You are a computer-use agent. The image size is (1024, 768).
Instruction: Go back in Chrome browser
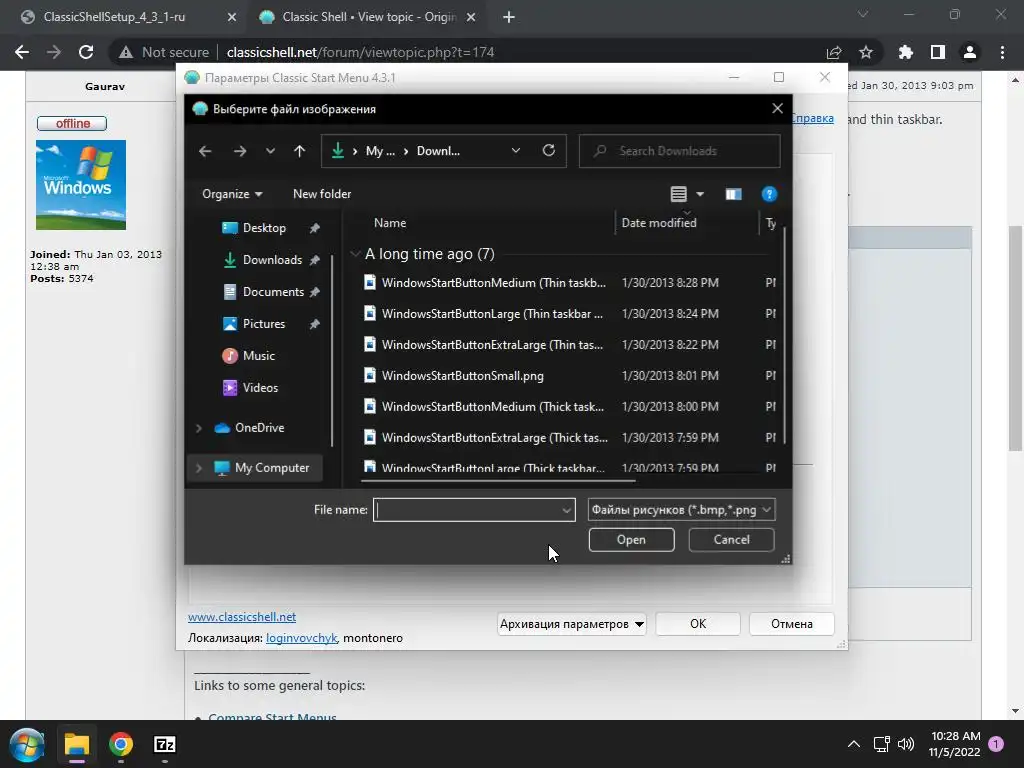click(x=22, y=52)
